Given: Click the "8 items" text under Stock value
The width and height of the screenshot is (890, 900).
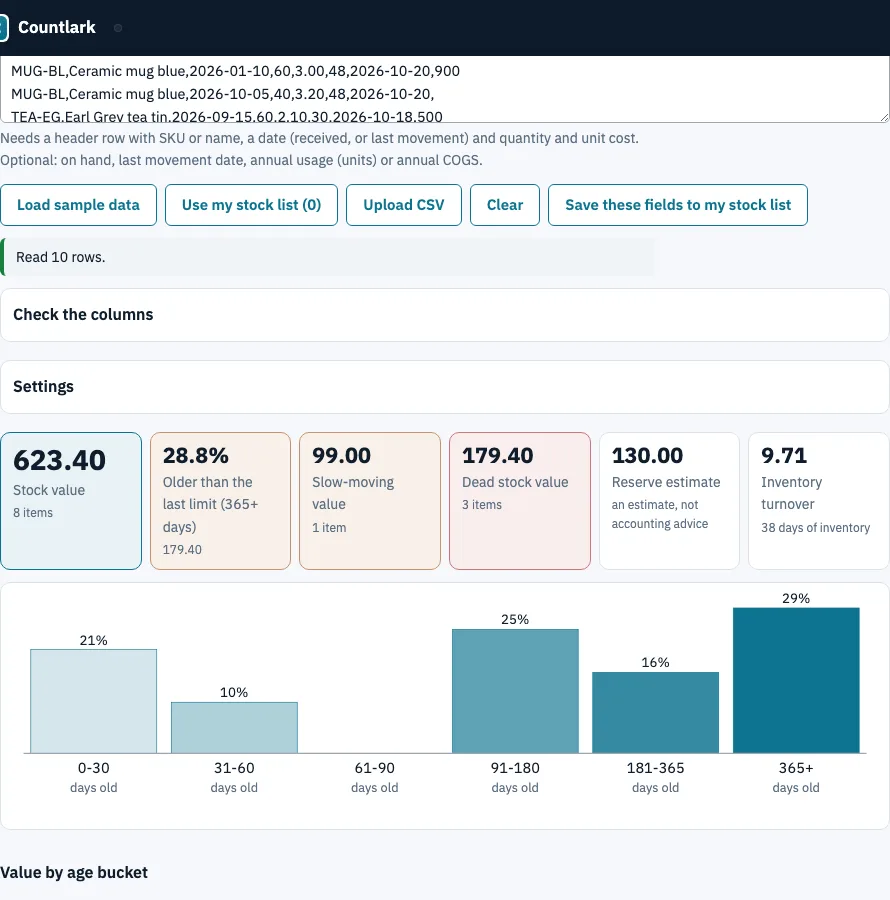Looking at the screenshot, I should tap(33, 513).
